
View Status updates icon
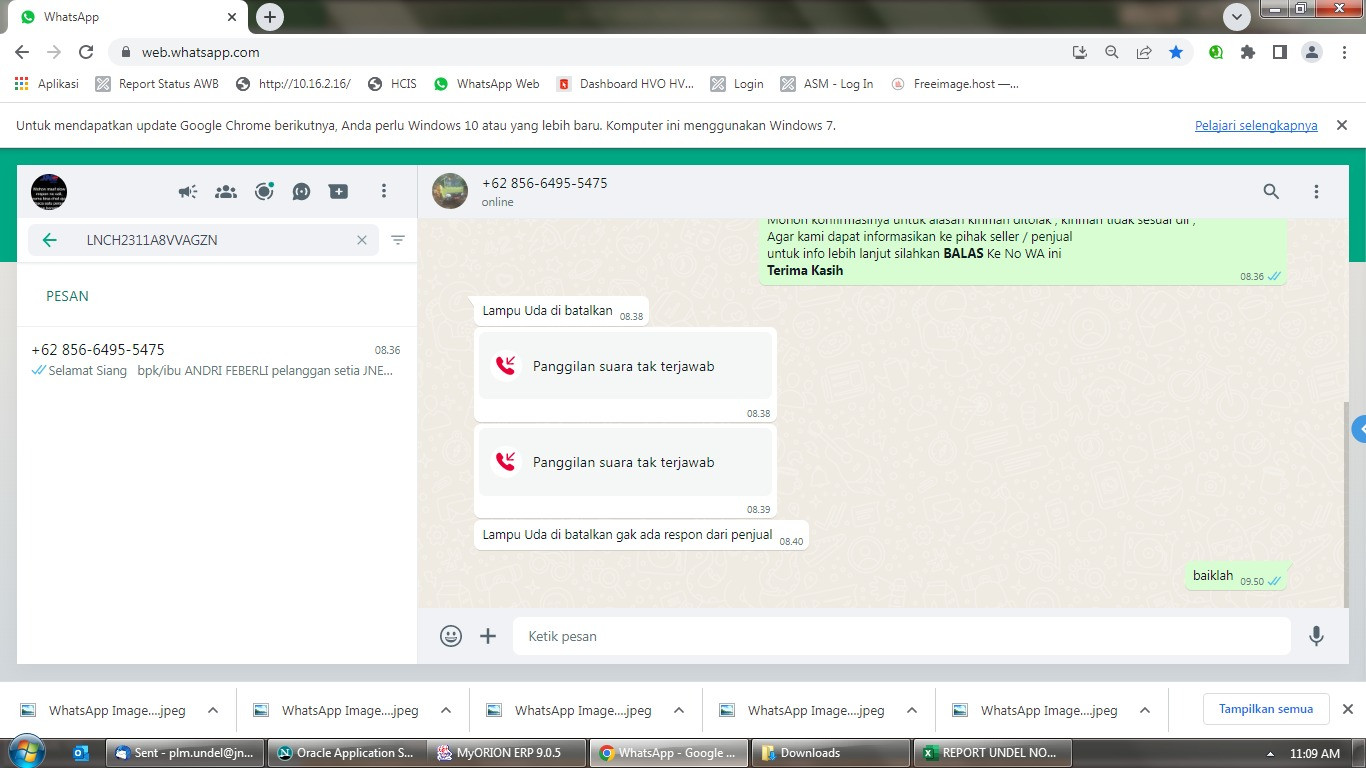point(264,191)
